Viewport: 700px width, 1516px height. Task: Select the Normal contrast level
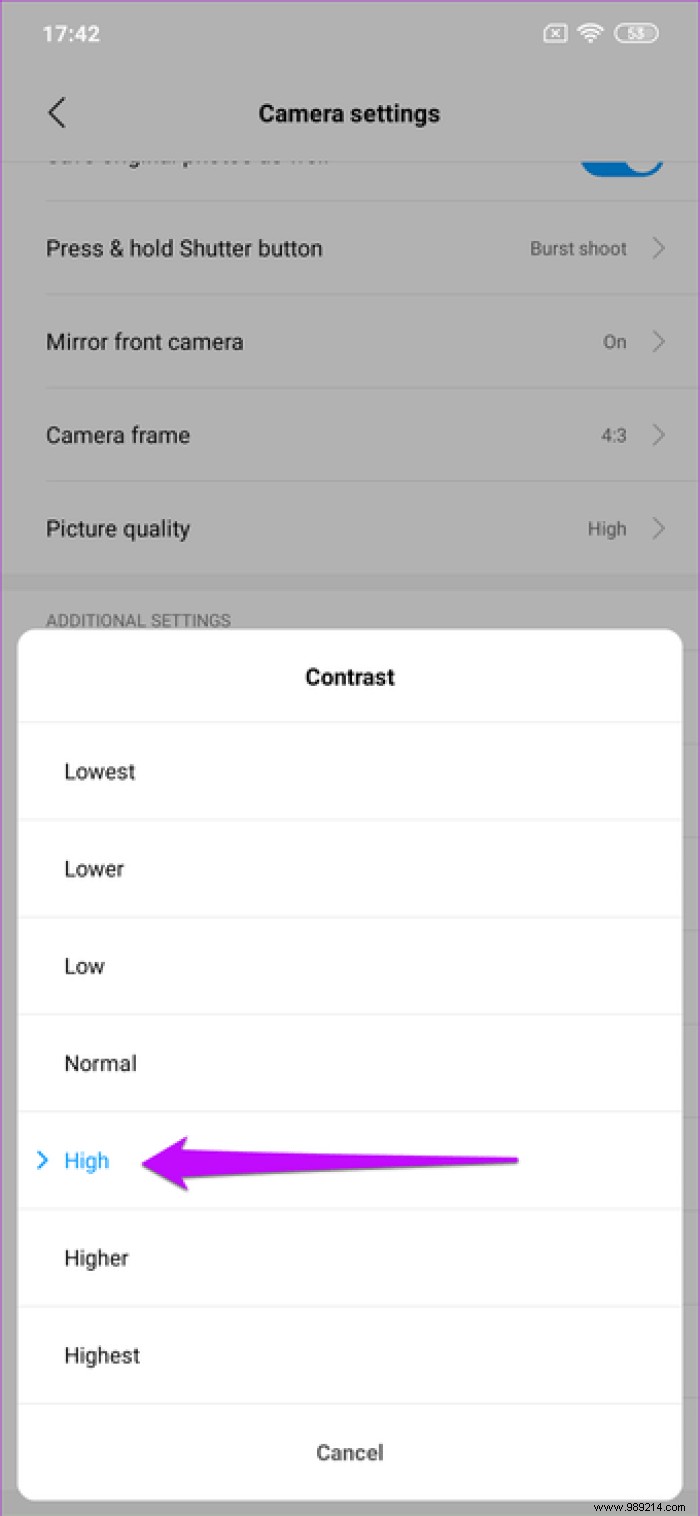100,1063
